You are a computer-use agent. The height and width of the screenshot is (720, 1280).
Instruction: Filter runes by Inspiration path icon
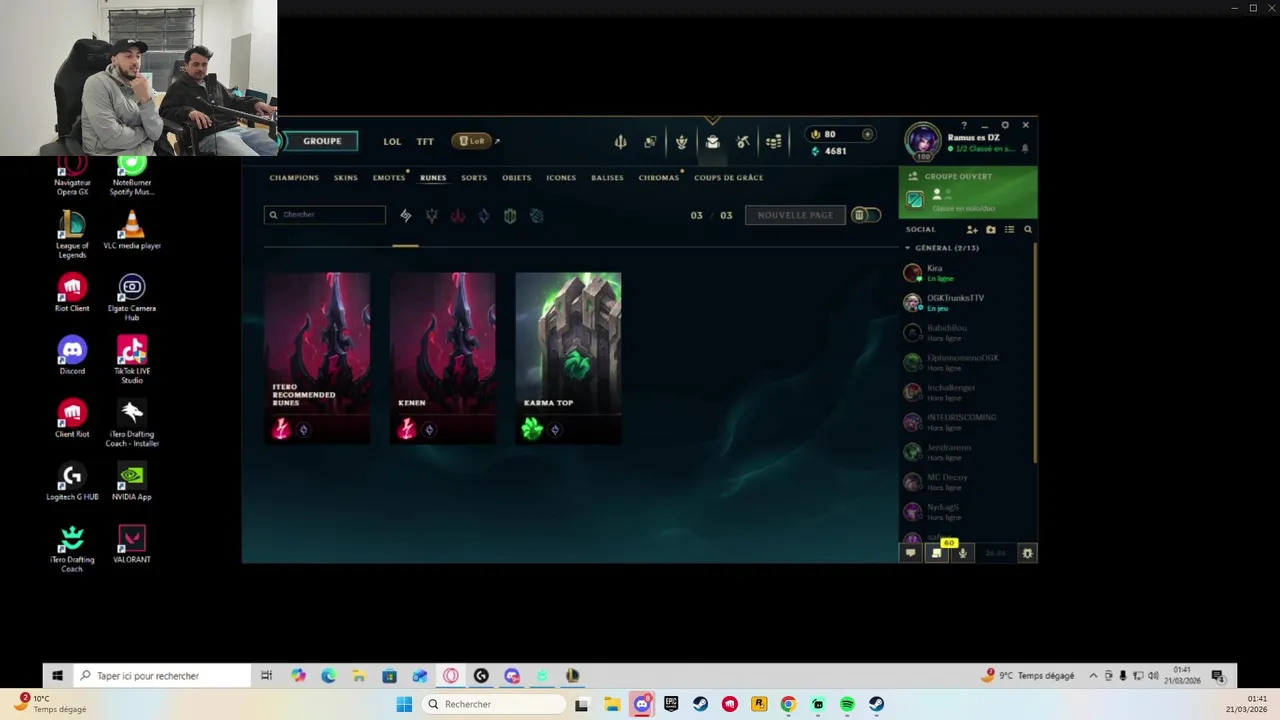[536, 215]
